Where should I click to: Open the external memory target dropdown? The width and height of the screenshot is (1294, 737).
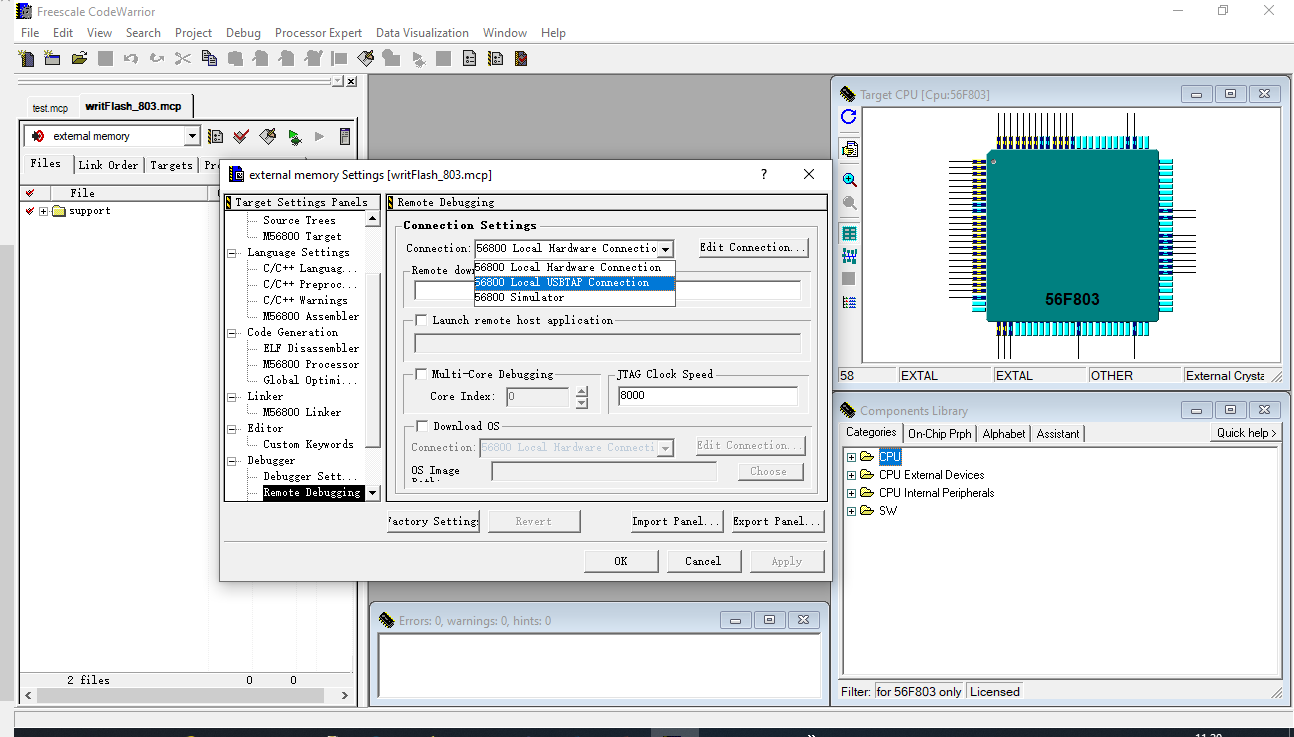point(193,136)
